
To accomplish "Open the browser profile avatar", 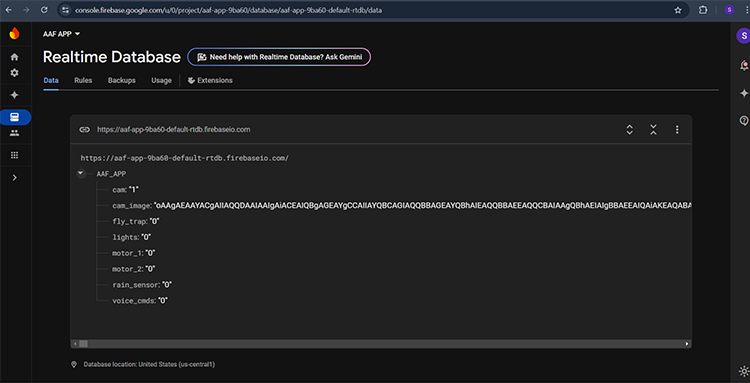I will click(729, 10).
